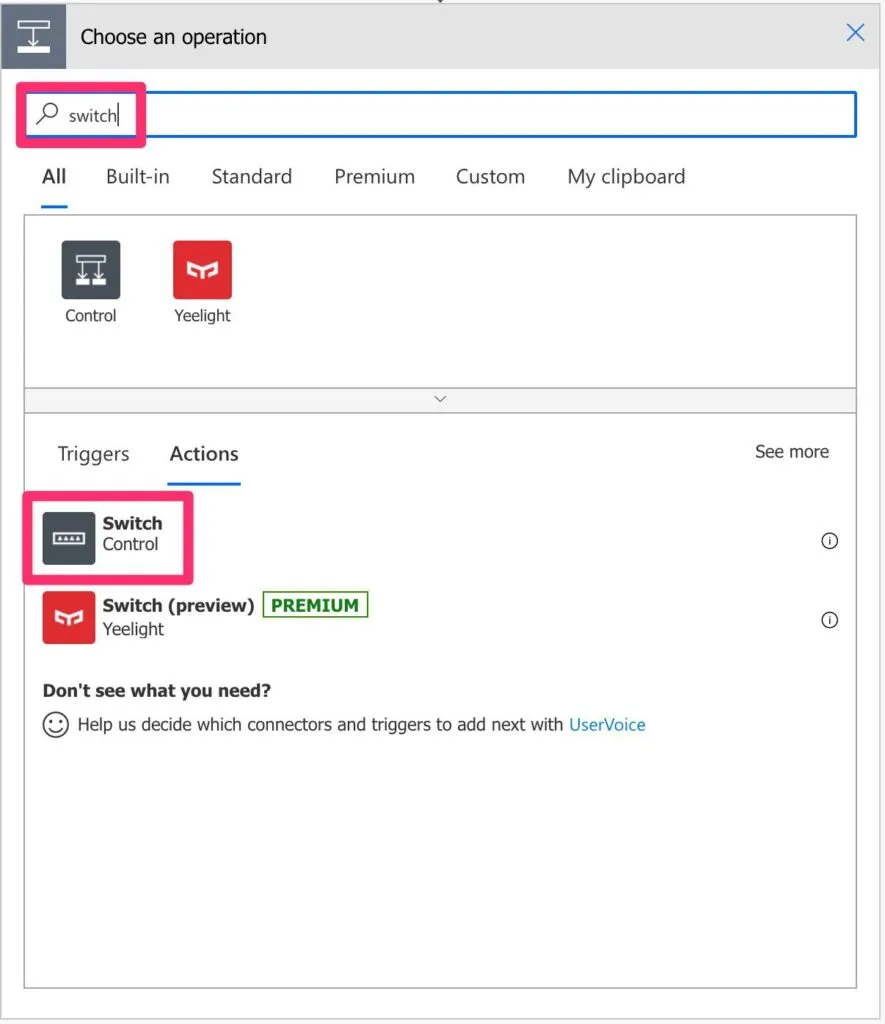The width and height of the screenshot is (885, 1024).
Task: Click the See more link
Action: (791, 452)
